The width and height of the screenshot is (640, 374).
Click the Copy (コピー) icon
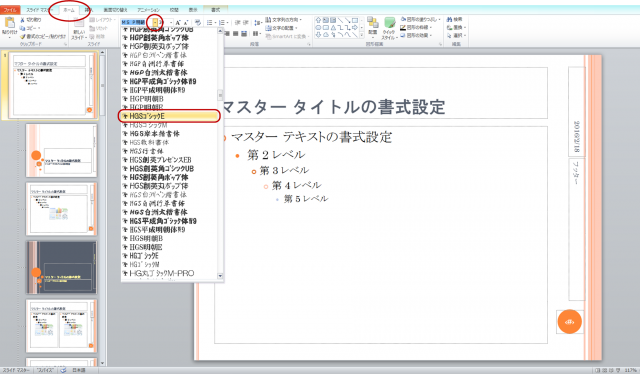[x=22, y=28]
